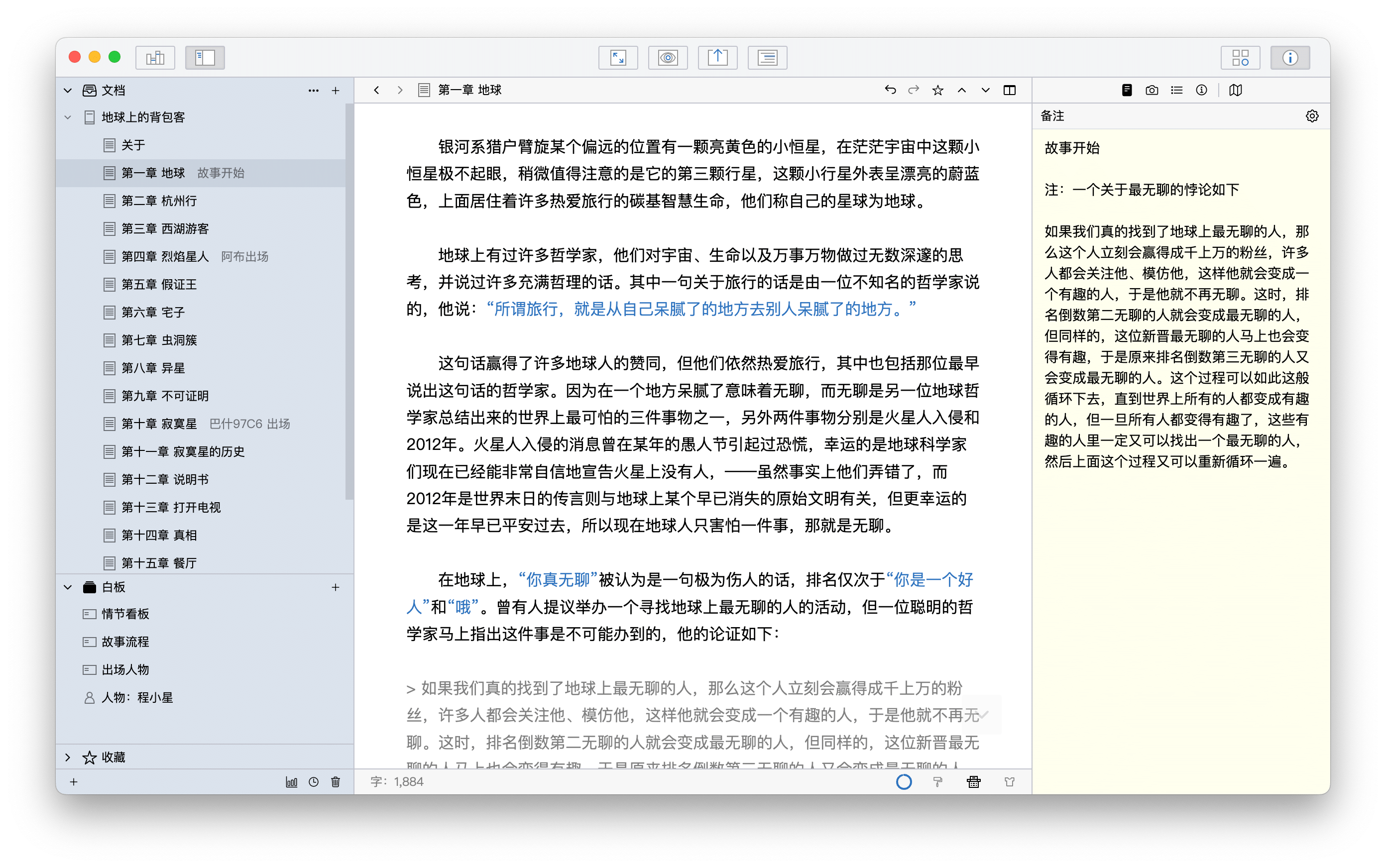Go to next document with down chevron

click(x=985, y=90)
